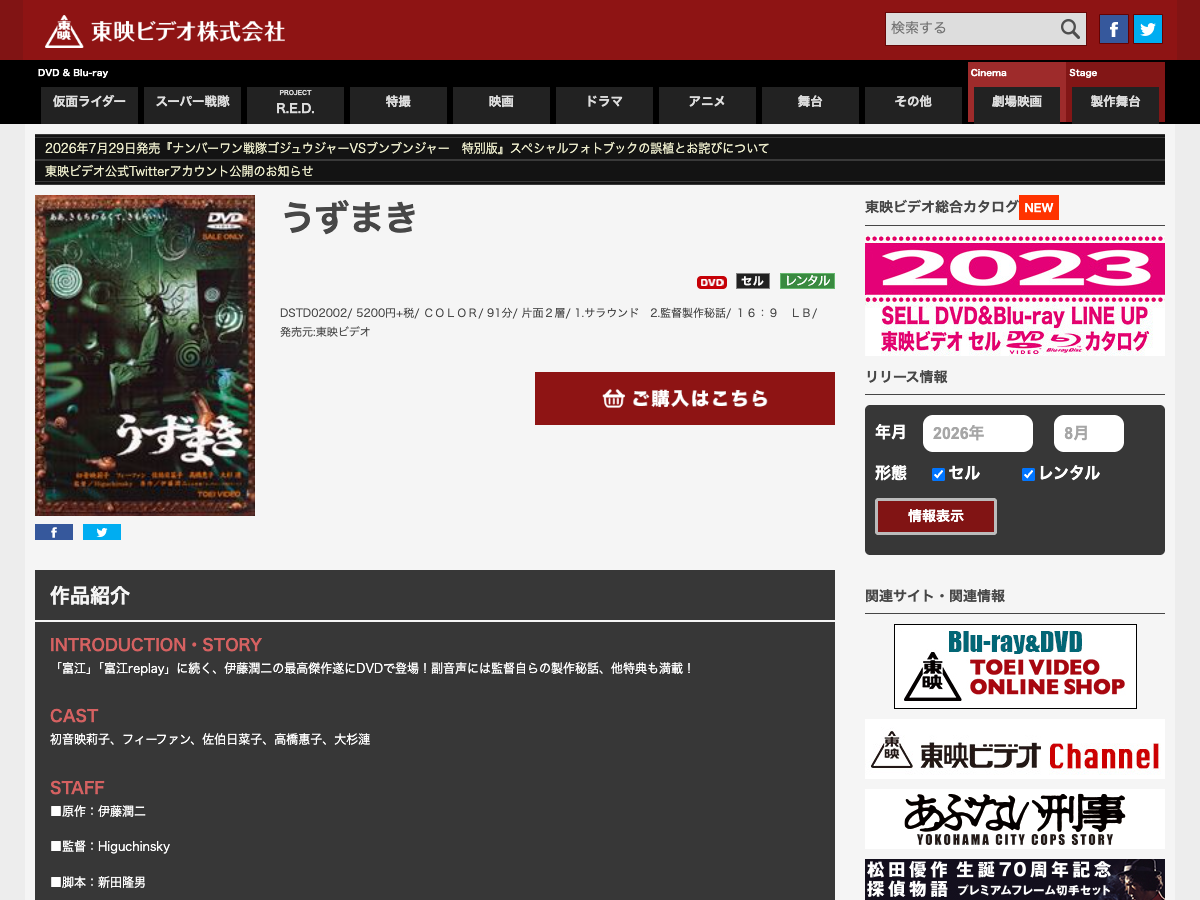1200x900 pixels.
Task: Click the 東映ビデオ総合カタログ heading
Action: 941,207
